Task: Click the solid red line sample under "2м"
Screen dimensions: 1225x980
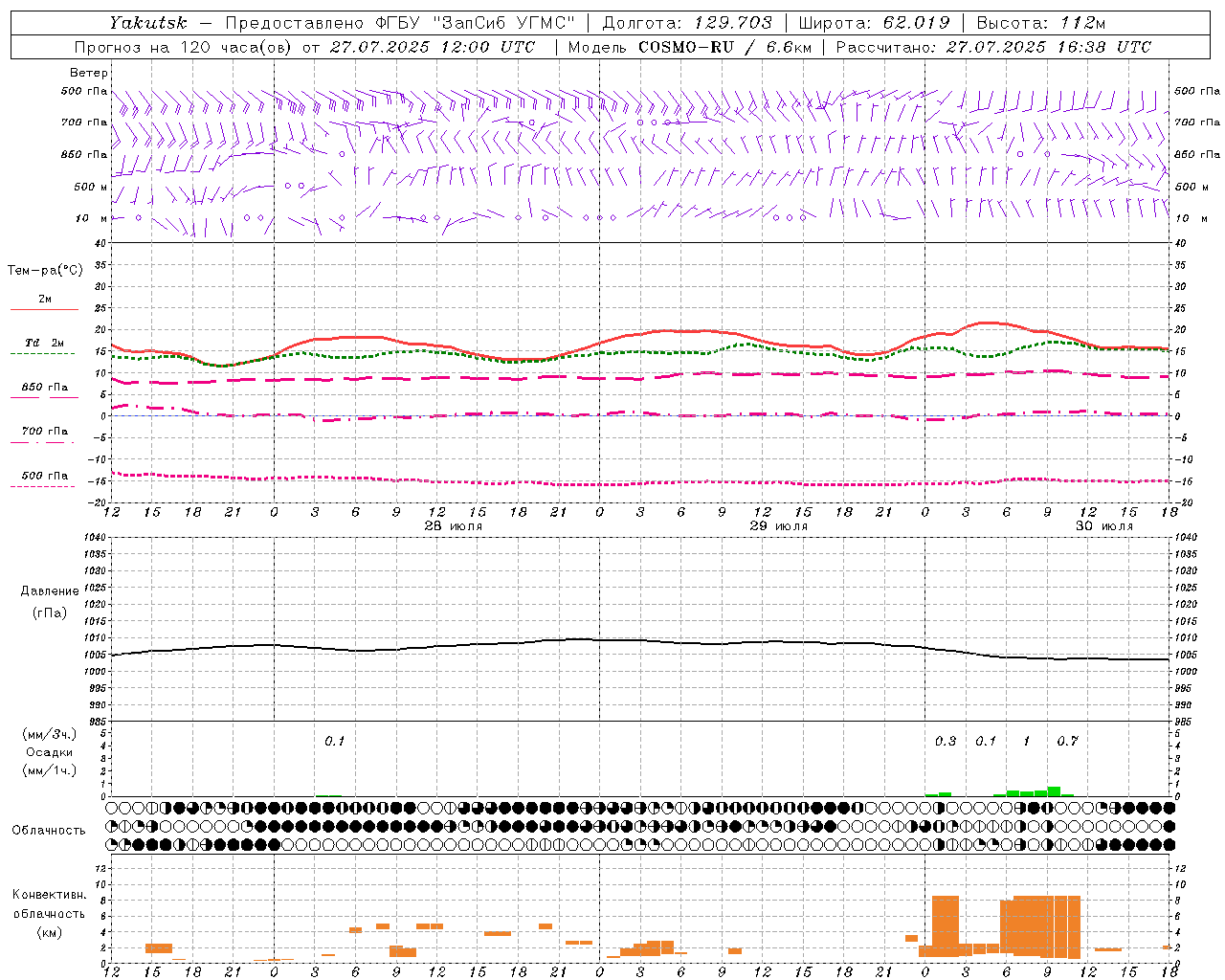Action: click(x=44, y=310)
